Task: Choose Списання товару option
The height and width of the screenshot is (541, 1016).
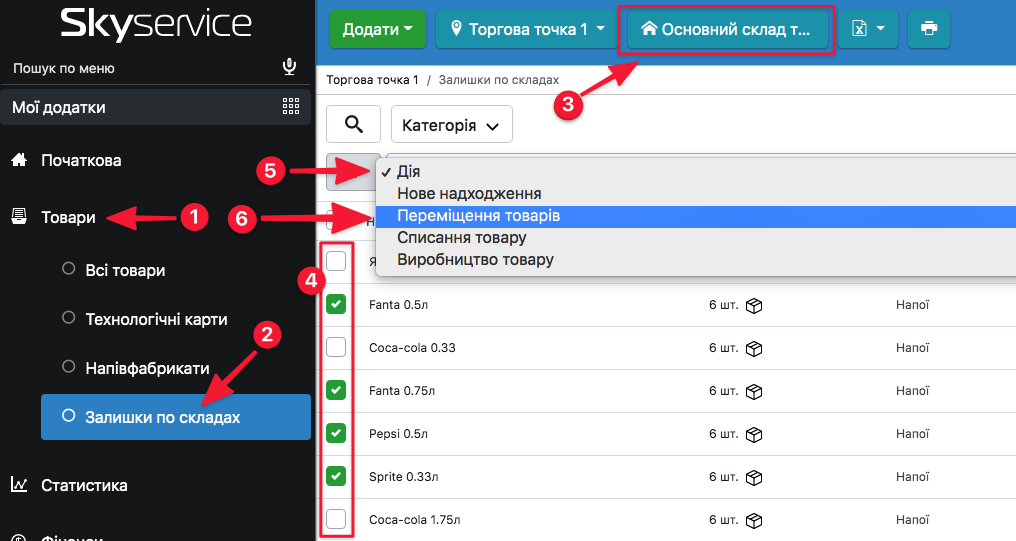Action: (x=461, y=238)
